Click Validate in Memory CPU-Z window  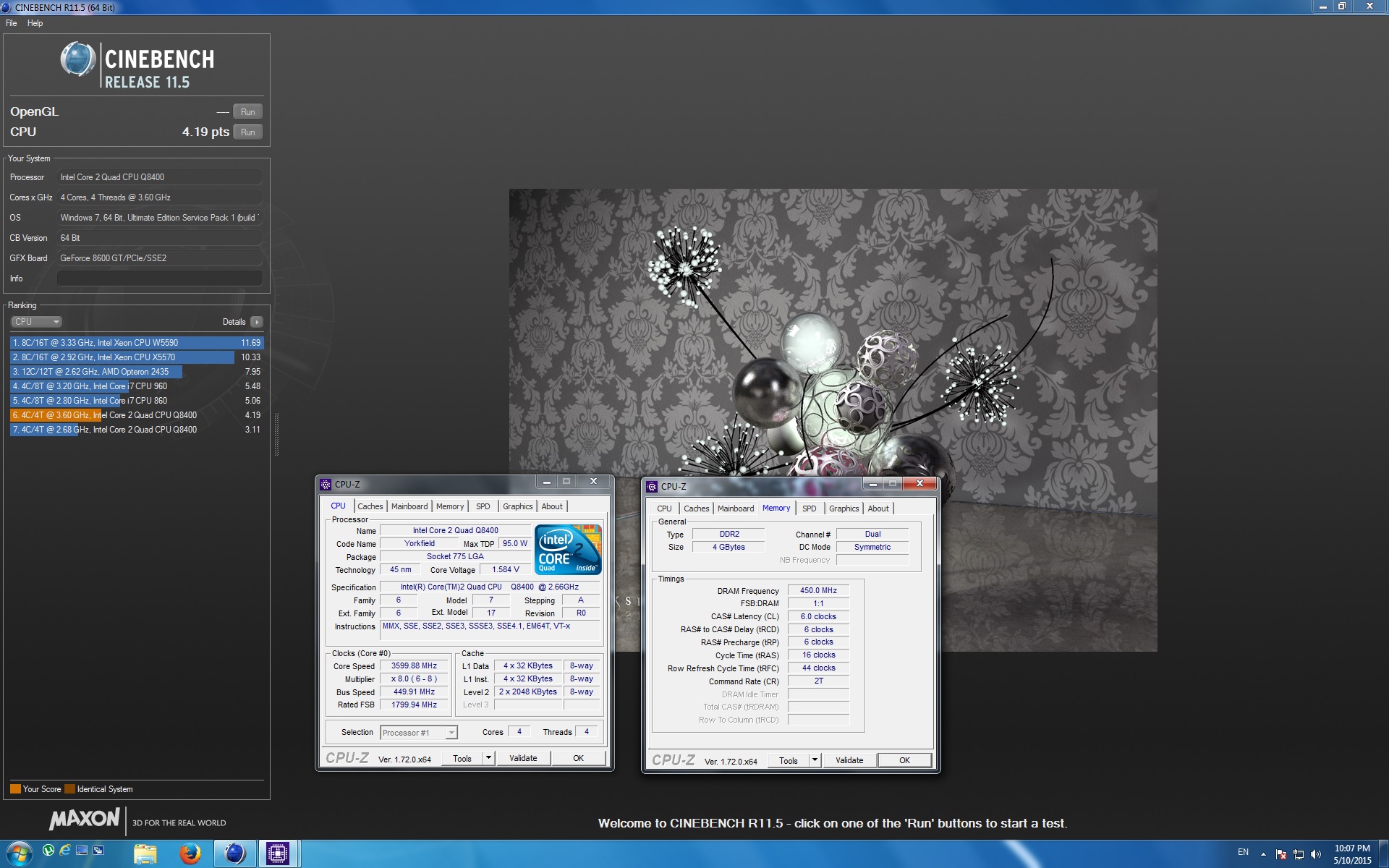point(849,760)
